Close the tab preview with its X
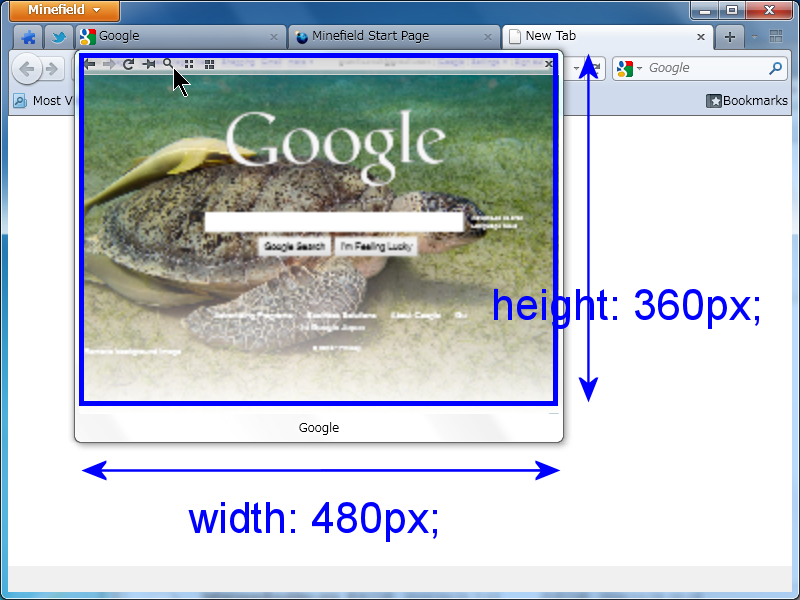Screen dimensions: 800x600 click(x=548, y=64)
